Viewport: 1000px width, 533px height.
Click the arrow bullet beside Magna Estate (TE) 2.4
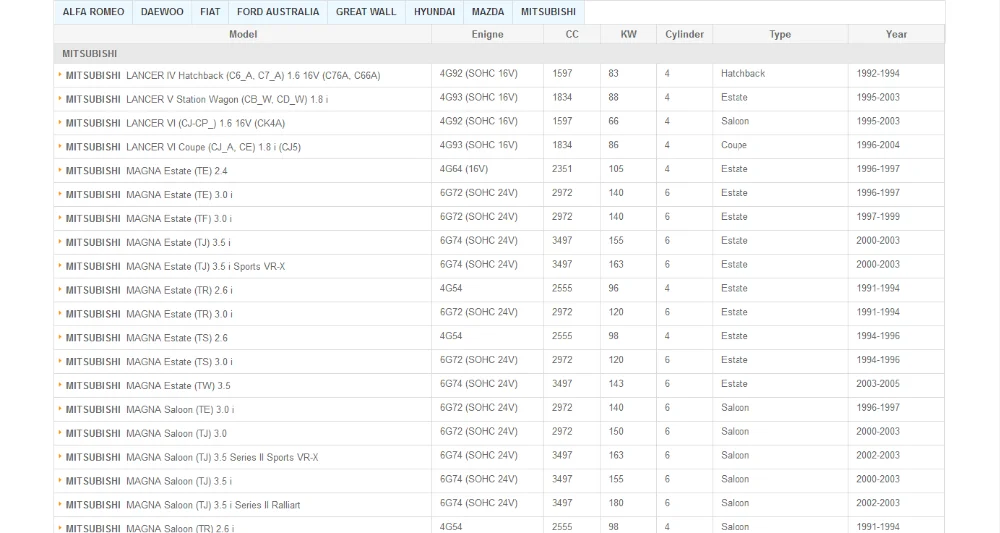(60, 171)
